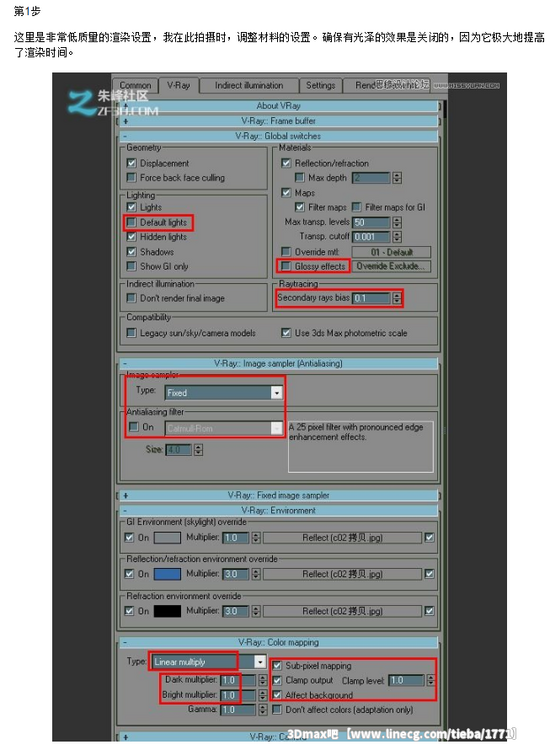Click the Transp. cutoff value field
Viewport: 550px width, 750px height.
[x=371, y=237]
